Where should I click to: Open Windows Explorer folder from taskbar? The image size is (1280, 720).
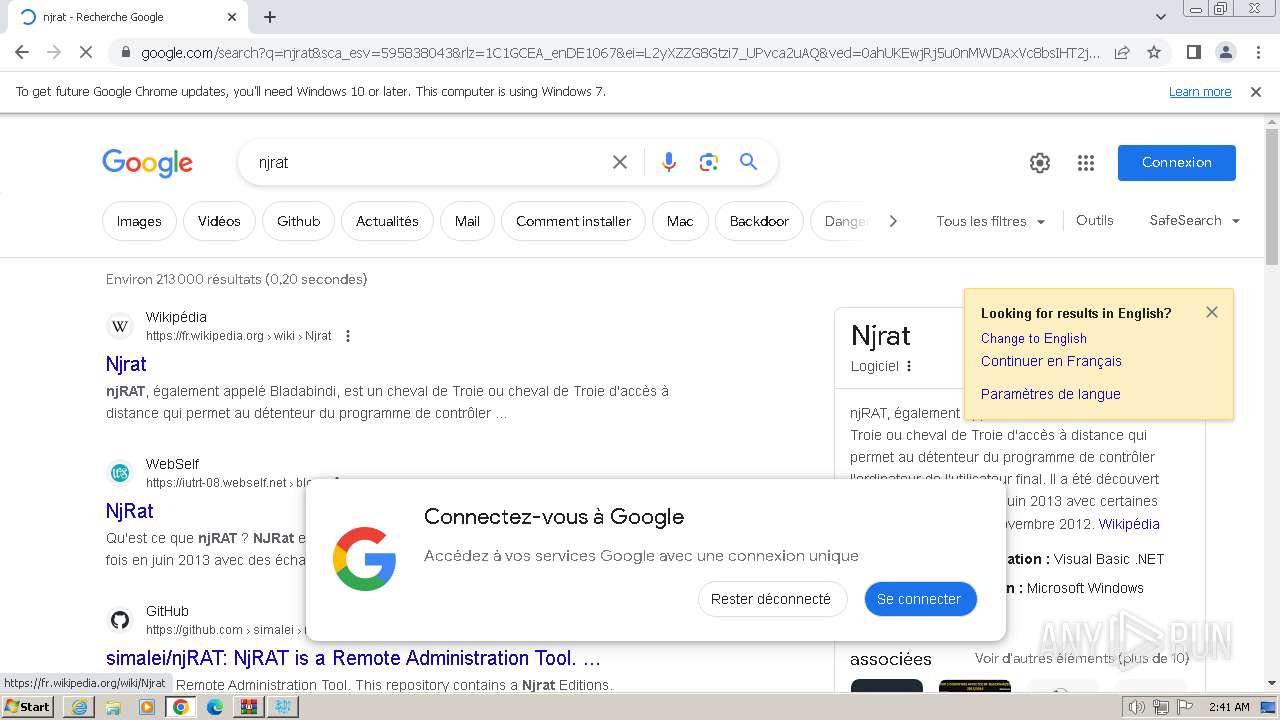coord(113,707)
